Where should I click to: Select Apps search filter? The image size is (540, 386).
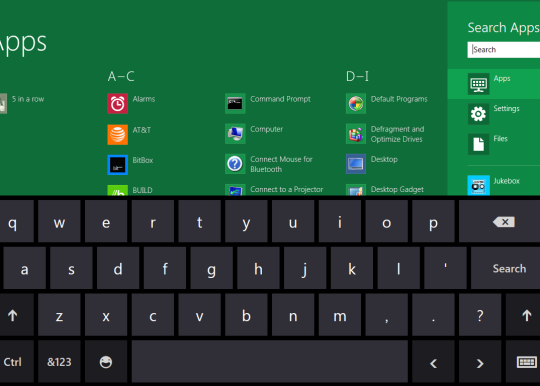pos(494,84)
